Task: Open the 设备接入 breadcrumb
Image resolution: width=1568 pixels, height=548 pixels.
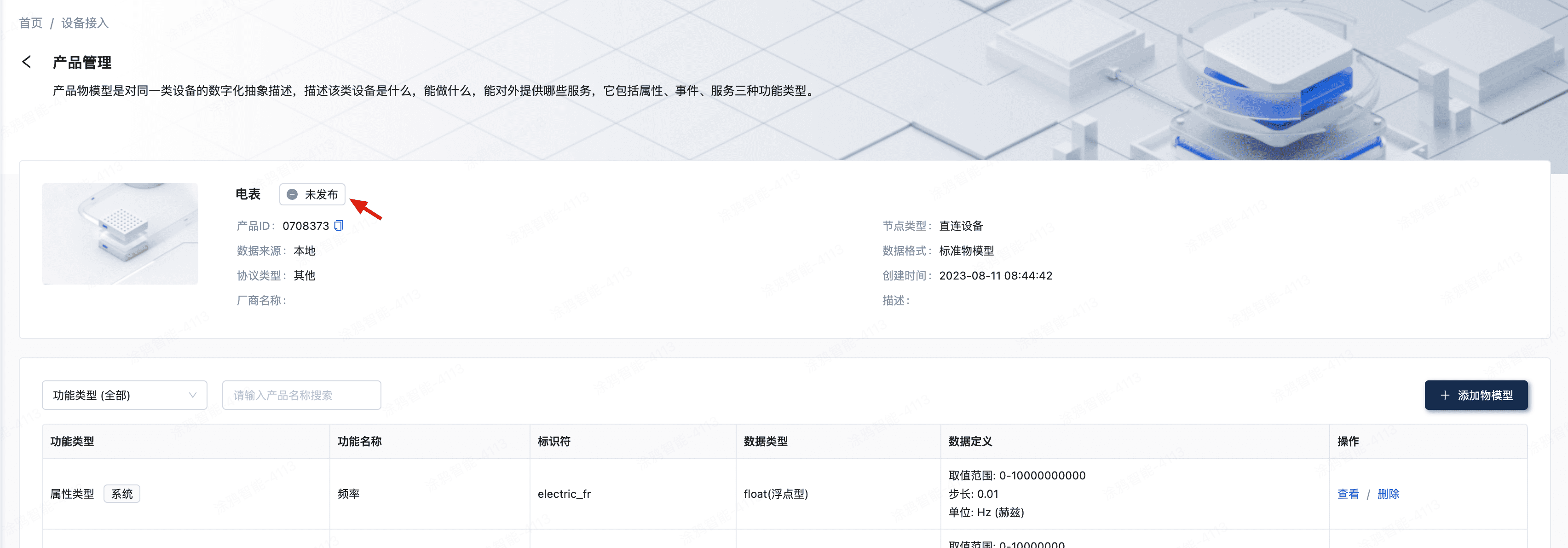Action: [x=85, y=23]
